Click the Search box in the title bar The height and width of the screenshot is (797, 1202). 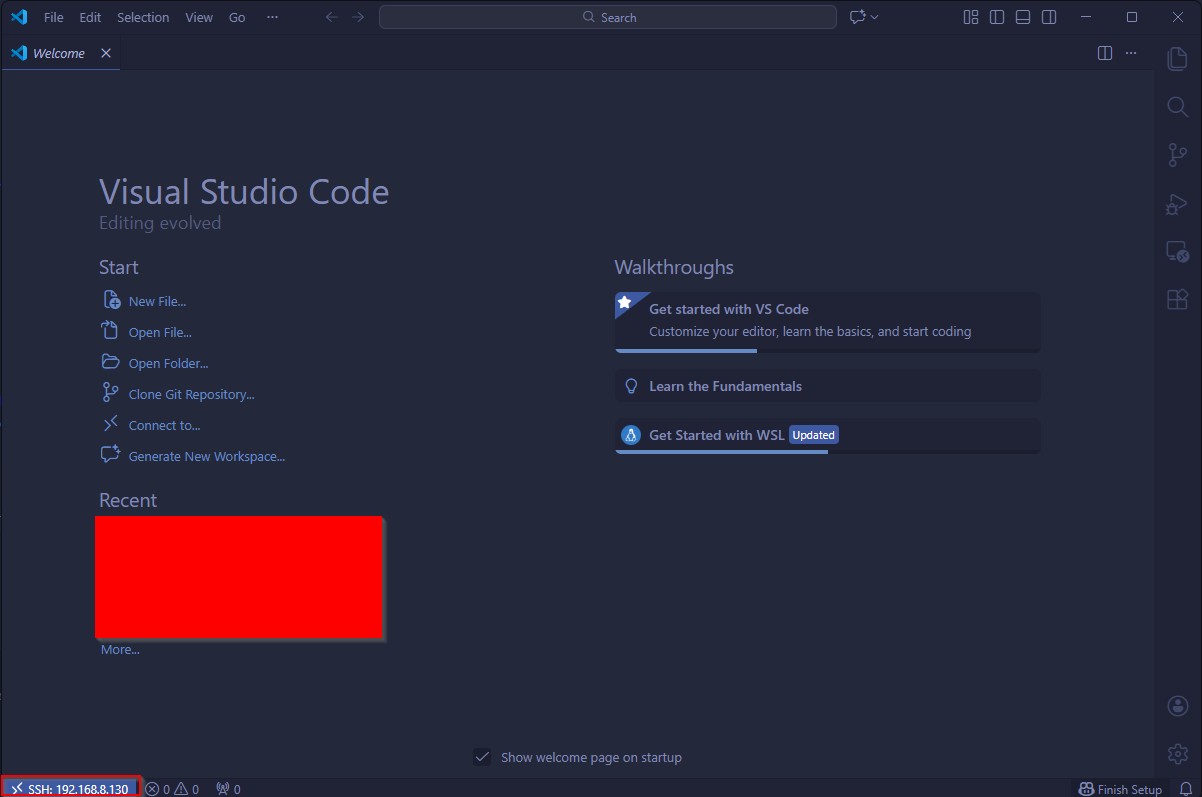(x=608, y=17)
